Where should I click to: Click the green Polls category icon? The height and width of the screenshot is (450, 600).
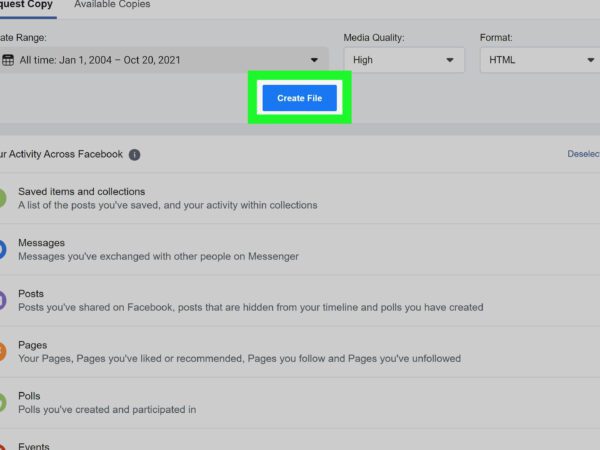3,402
